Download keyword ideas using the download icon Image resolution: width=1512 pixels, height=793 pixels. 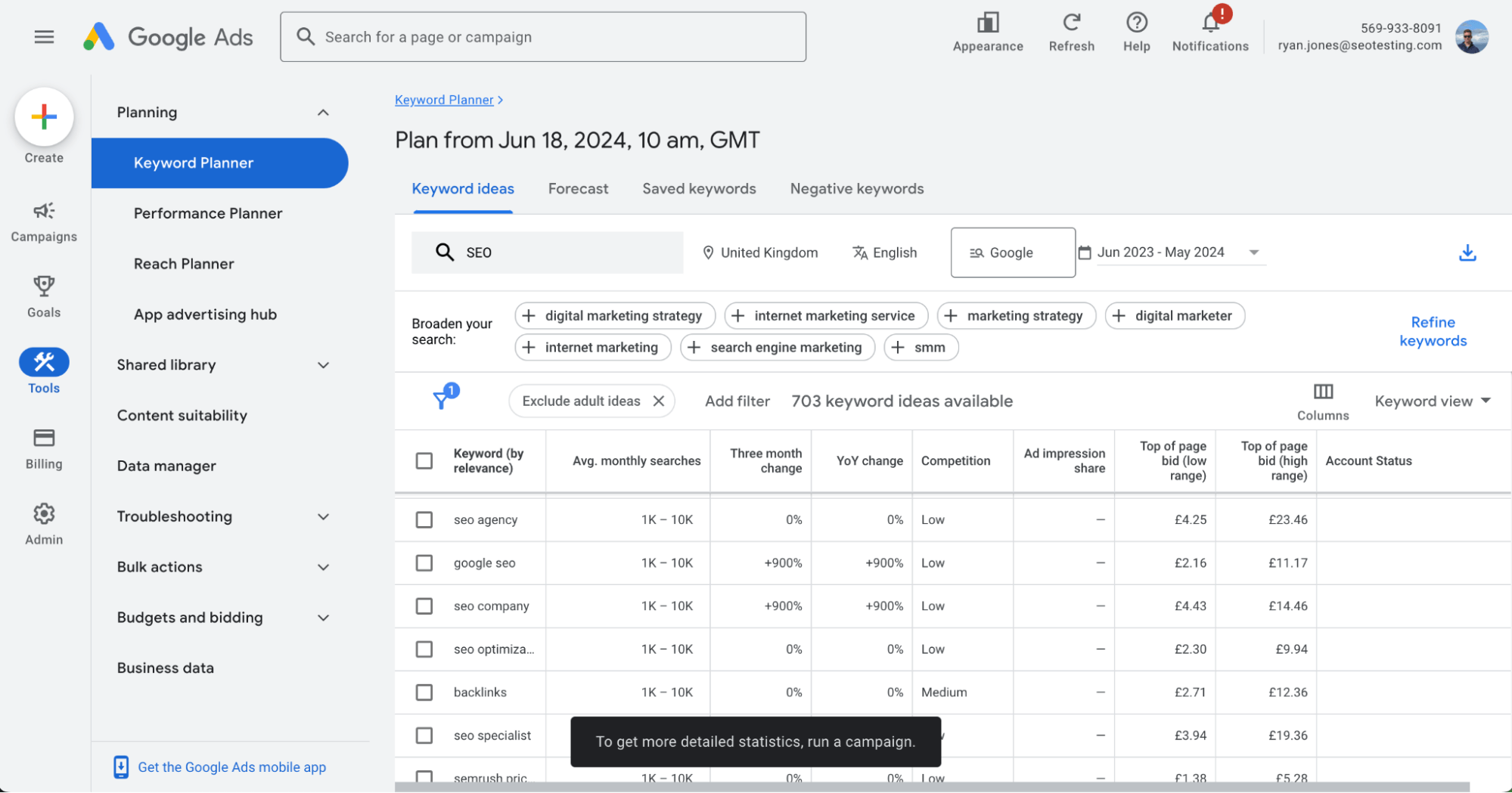coord(1467,252)
